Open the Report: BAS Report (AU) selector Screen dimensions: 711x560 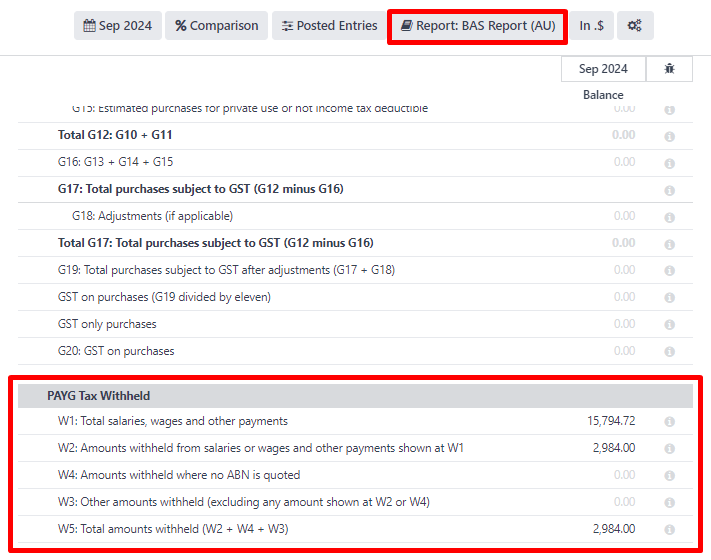[477, 26]
